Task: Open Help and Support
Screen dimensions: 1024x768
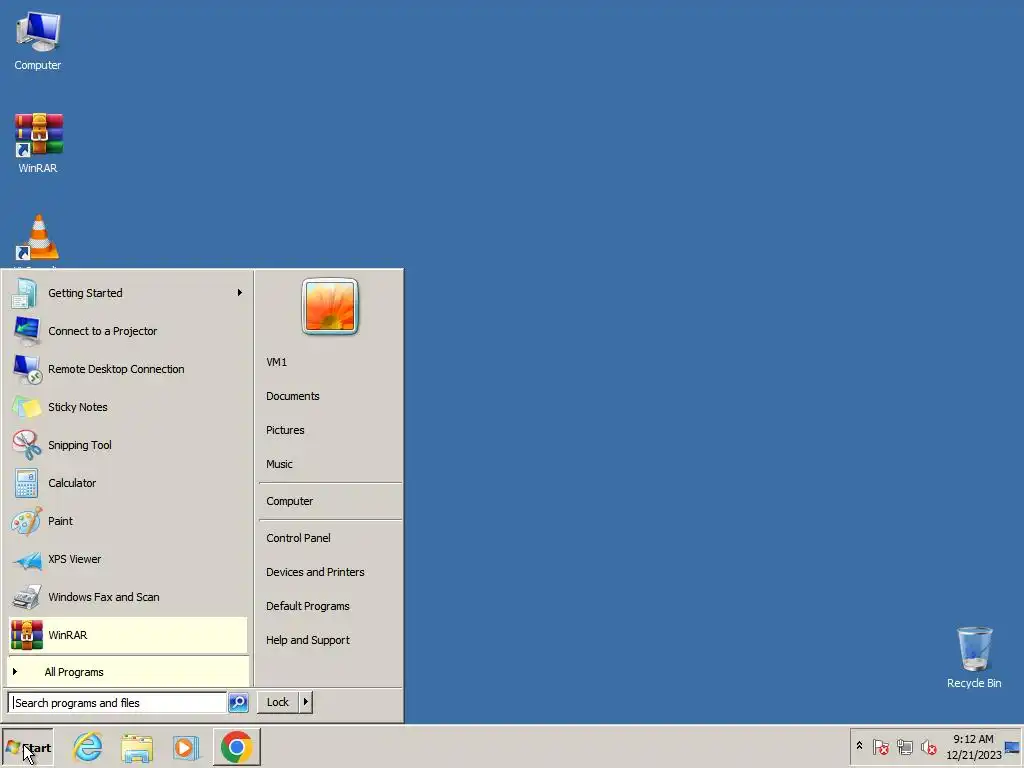Action: pyautogui.click(x=308, y=640)
